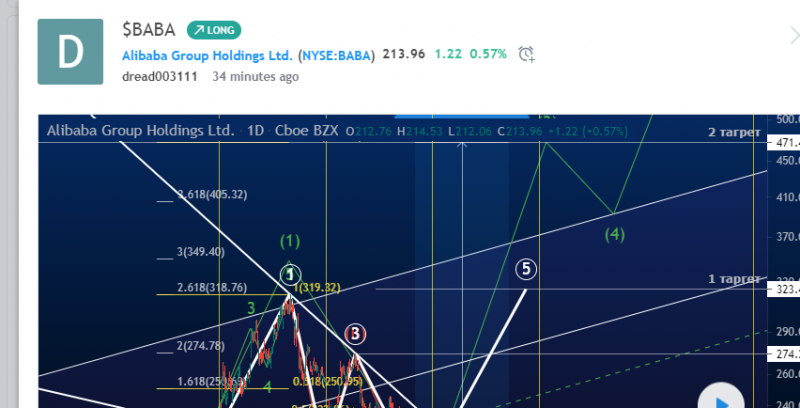Click the author avatar with letter D
Screen dimensions: 800x408
pyautogui.click(x=70, y=51)
